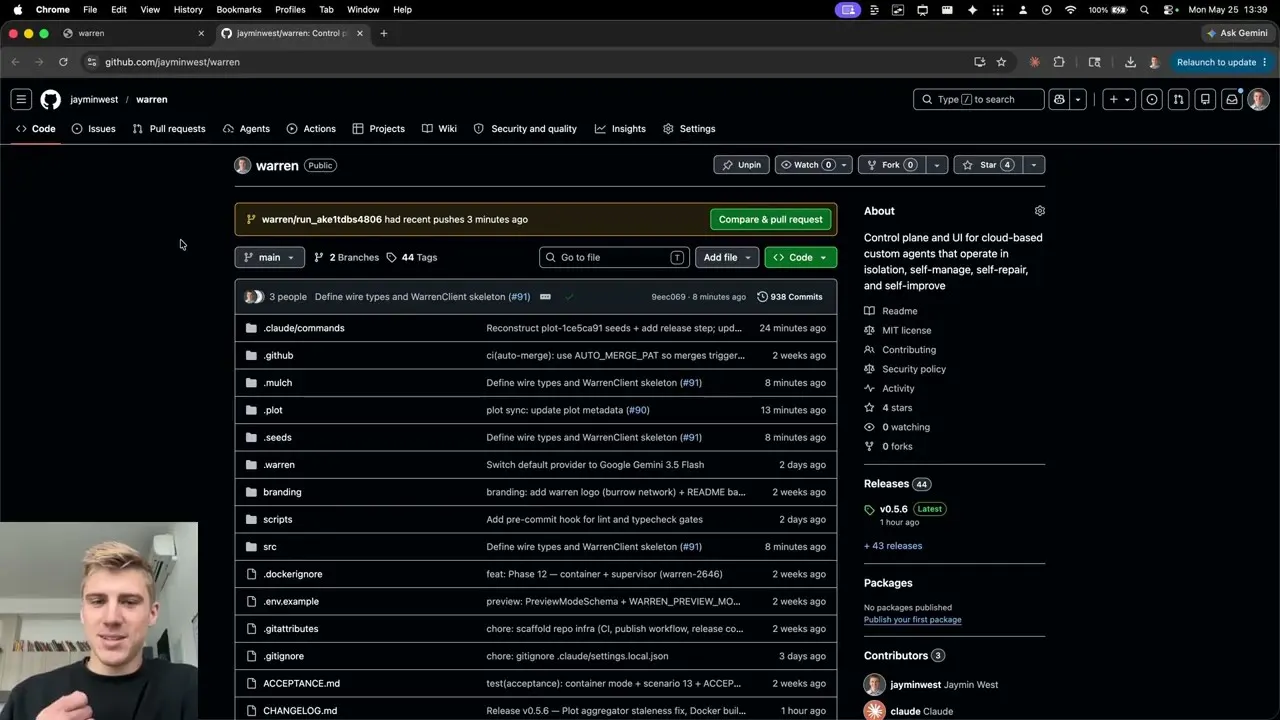
Task: Switch to the Issues tab
Action: pyautogui.click(x=93, y=129)
